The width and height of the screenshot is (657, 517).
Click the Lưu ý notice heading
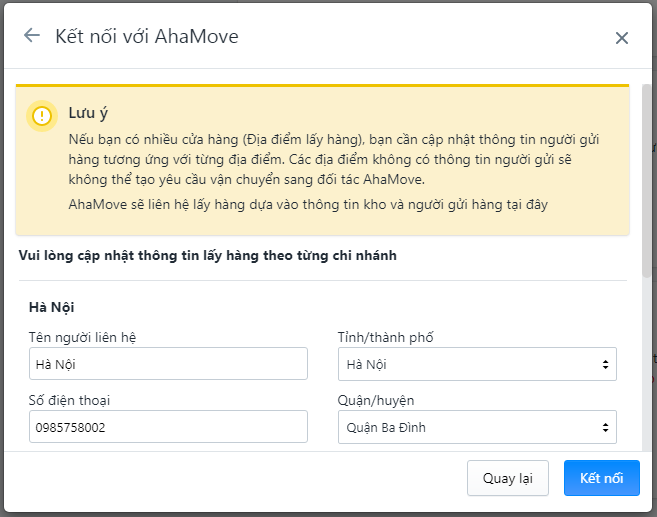[88, 113]
